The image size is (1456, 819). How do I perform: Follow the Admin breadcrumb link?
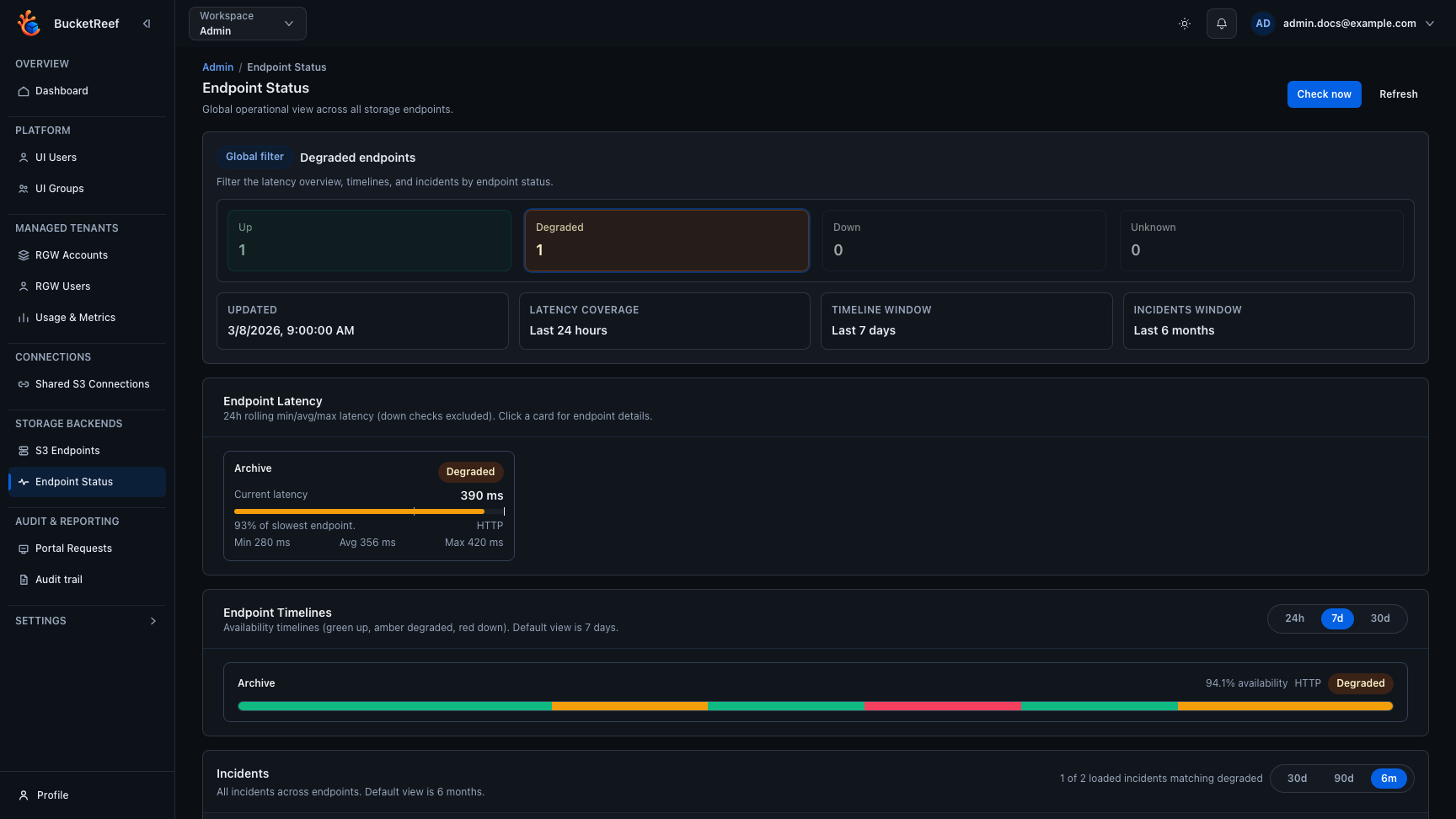(217, 67)
